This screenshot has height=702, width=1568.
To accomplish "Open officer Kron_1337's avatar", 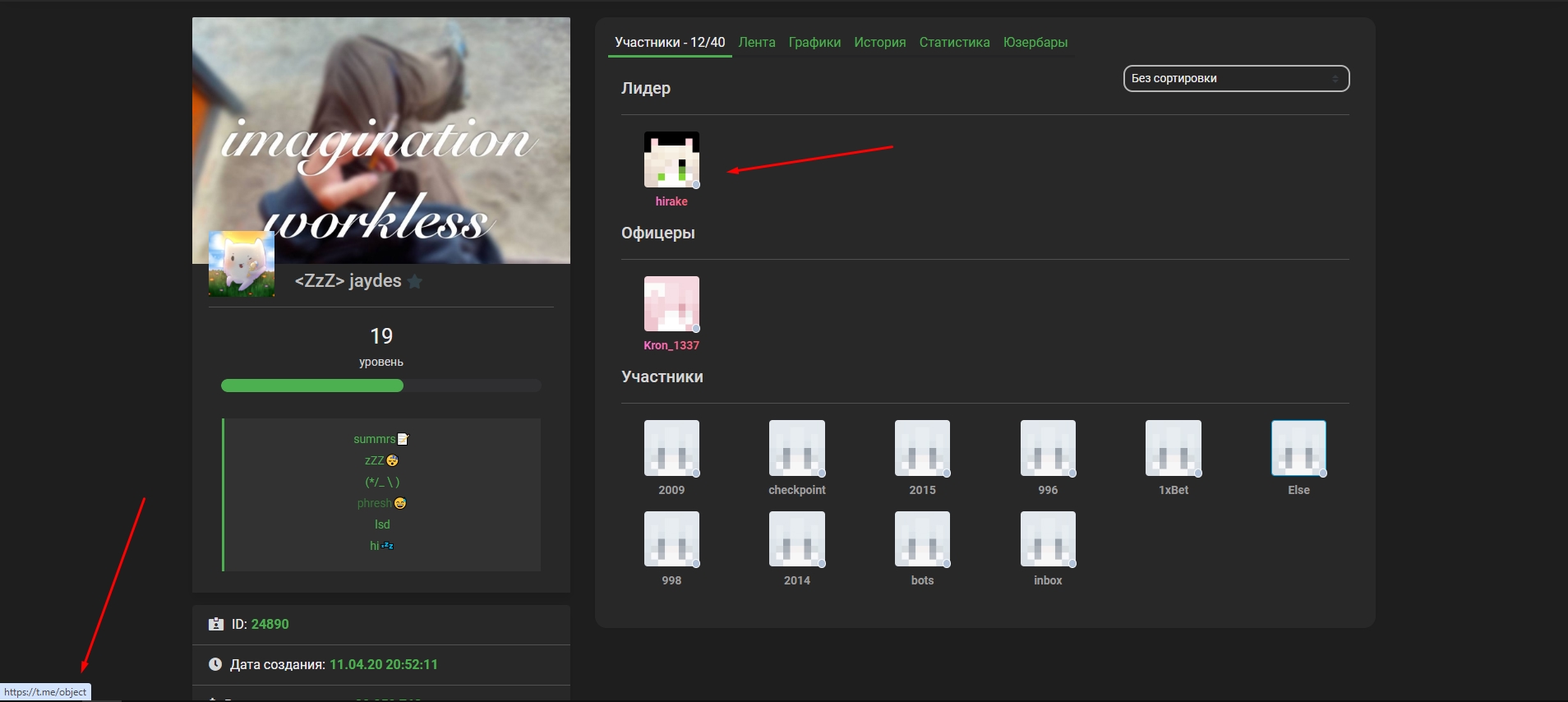I will [671, 304].
